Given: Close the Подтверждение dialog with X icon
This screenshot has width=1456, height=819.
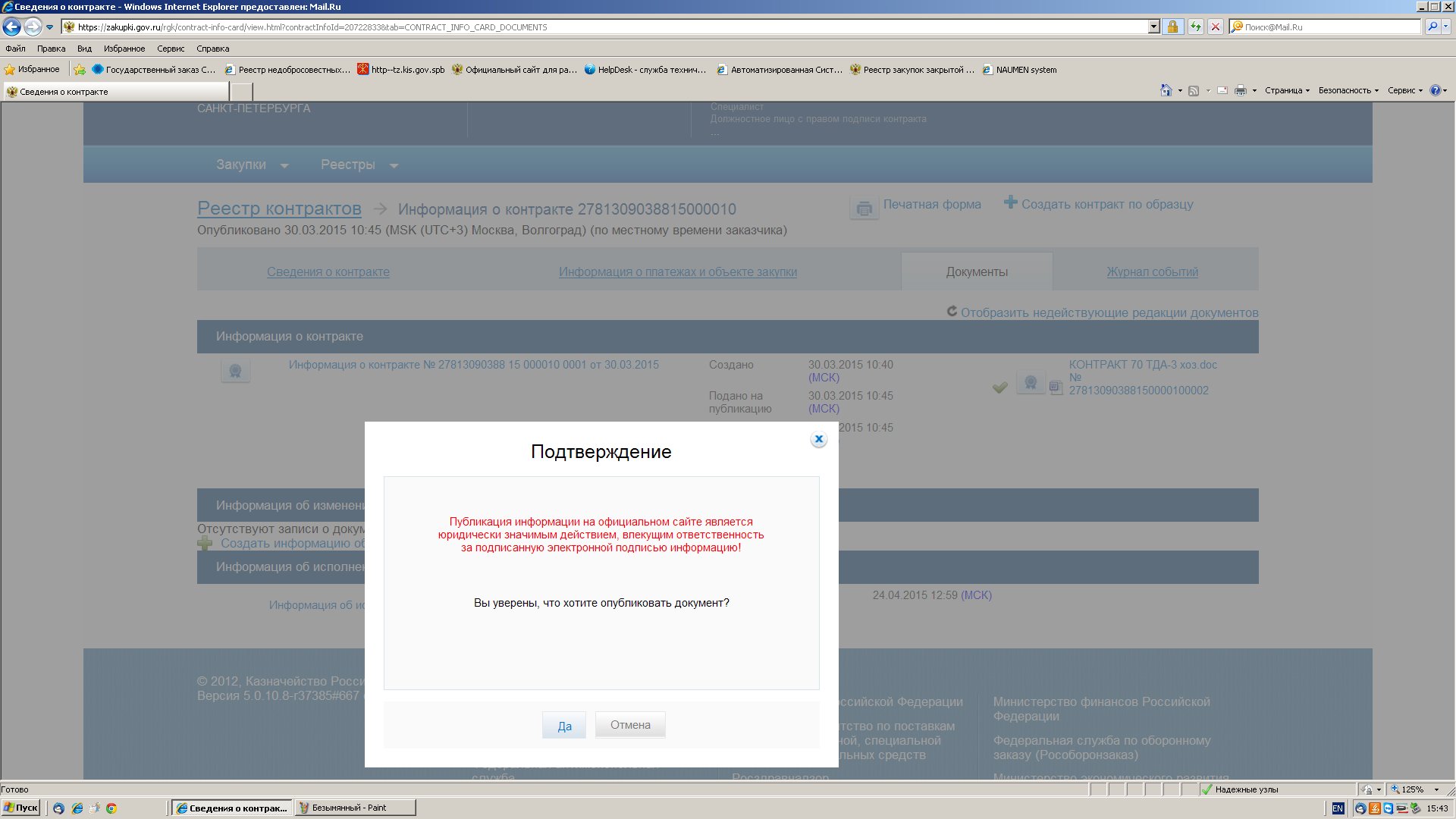Looking at the screenshot, I should pos(818,439).
